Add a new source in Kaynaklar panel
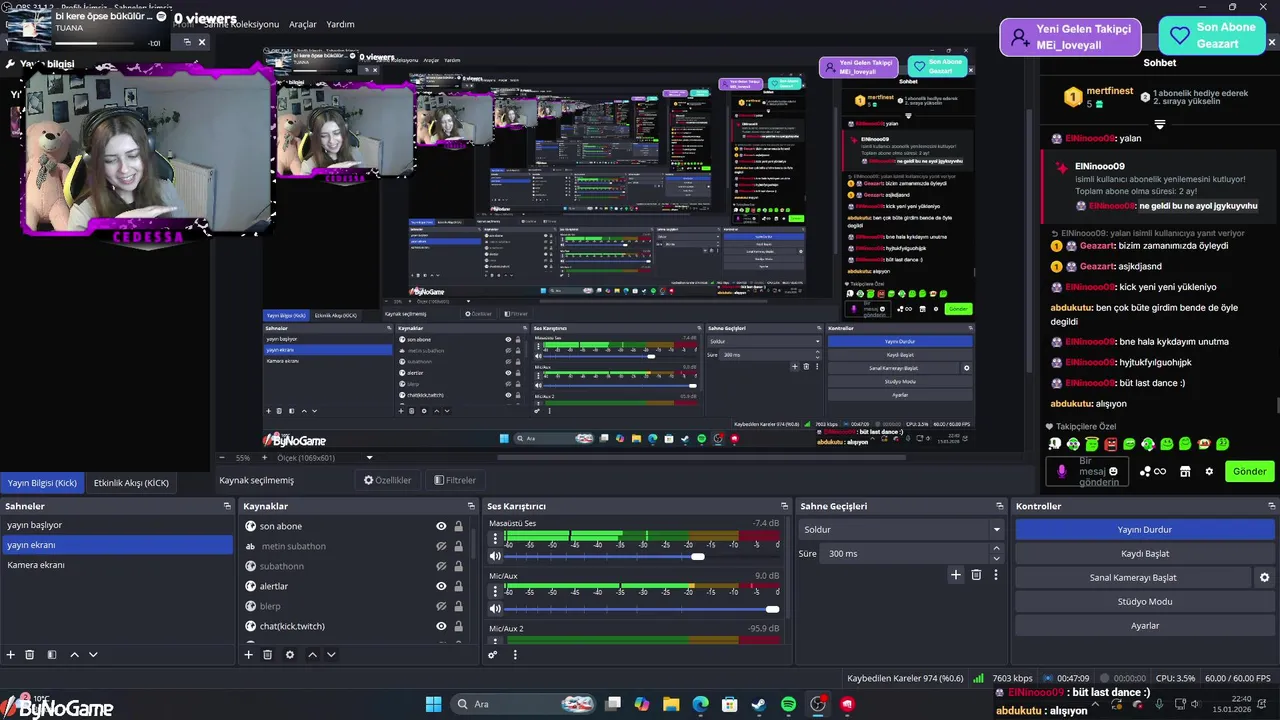 pyautogui.click(x=249, y=655)
